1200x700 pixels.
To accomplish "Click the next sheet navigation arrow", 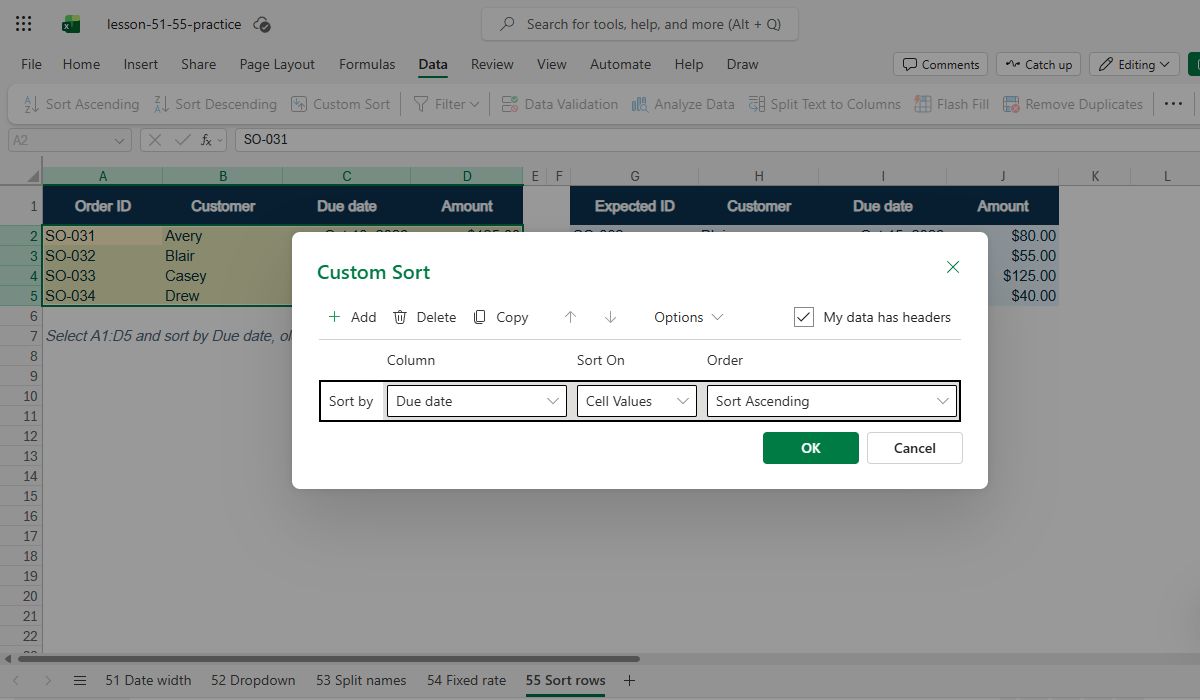I will click(x=47, y=680).
